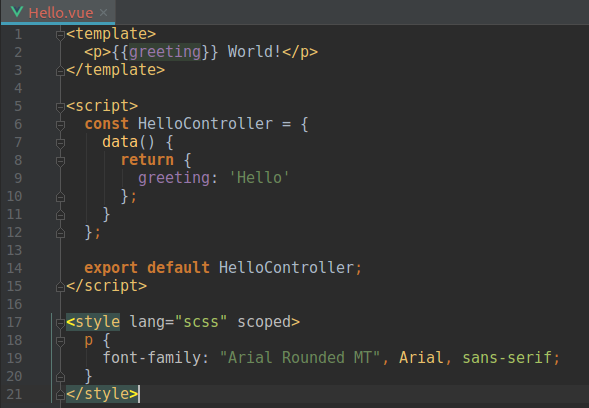Image resolution: width=589 pixels, height=408 pixels.
Task: Collapse the template block at line 1
Action: point(60,35)
